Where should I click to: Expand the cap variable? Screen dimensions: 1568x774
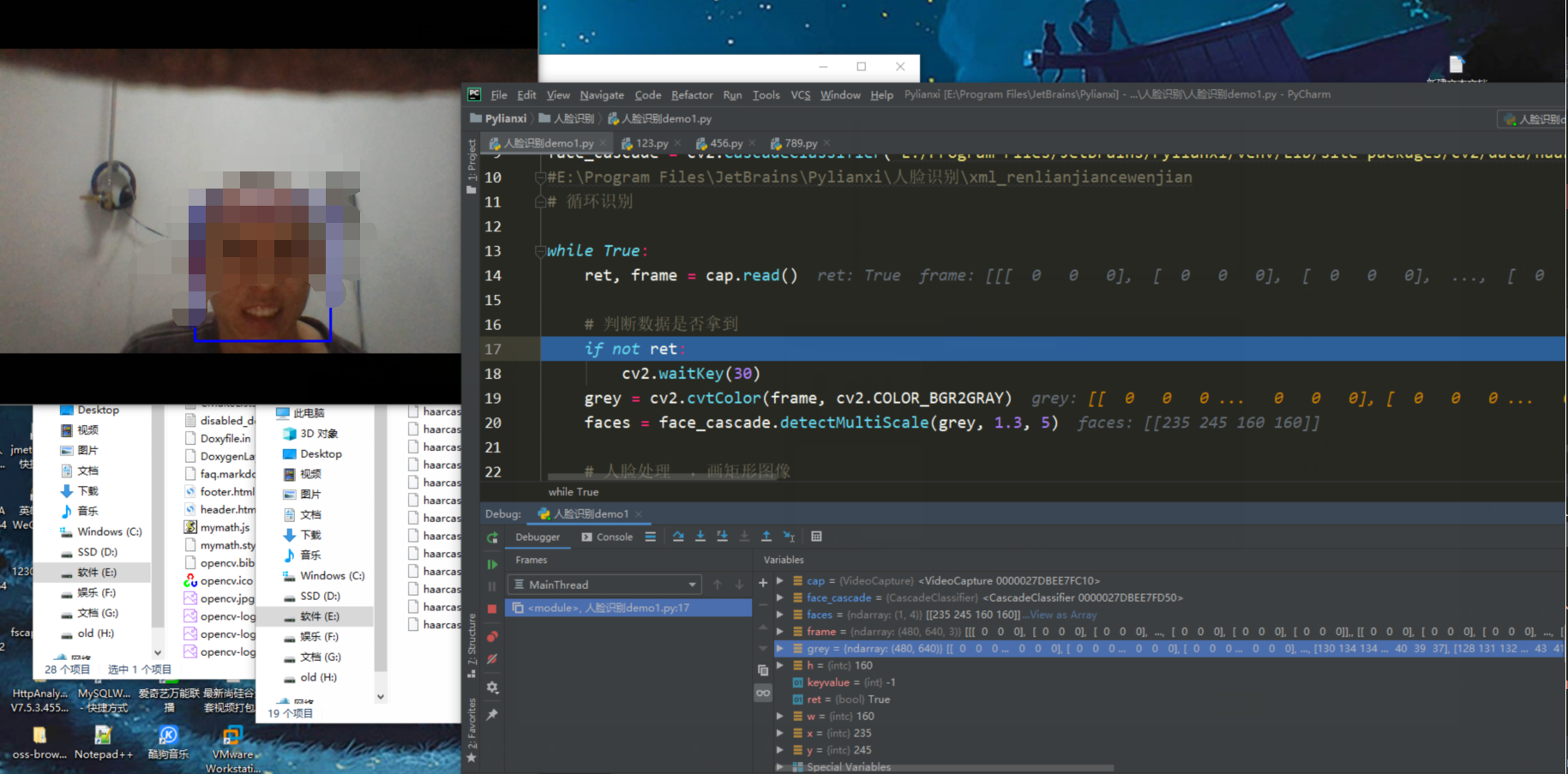pyautogui.click(x=780, y=580)
